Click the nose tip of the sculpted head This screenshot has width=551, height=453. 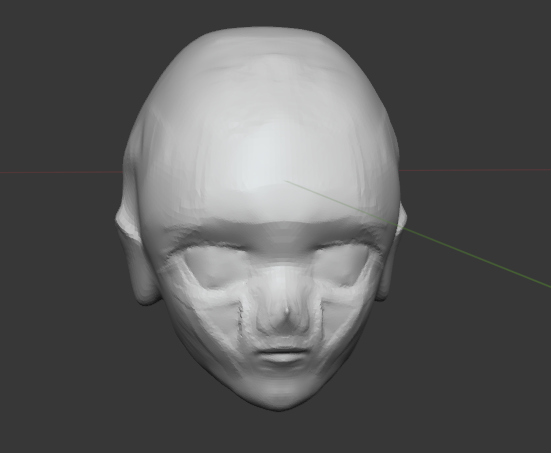tap(287, 312)
